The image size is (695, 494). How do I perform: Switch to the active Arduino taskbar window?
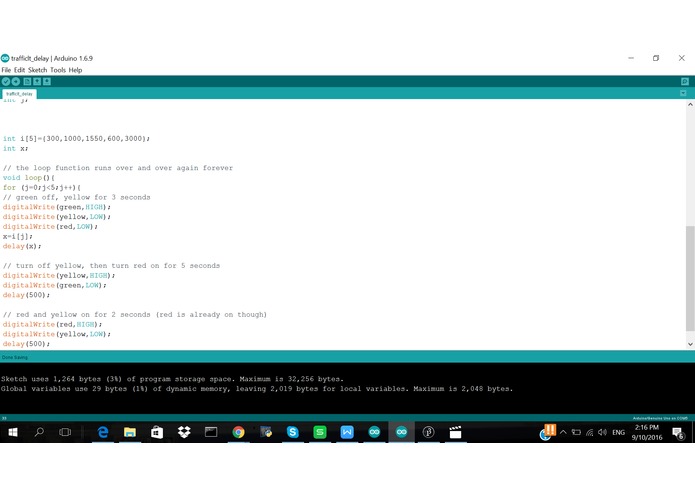pyautogui.click(x=402, y=432)
